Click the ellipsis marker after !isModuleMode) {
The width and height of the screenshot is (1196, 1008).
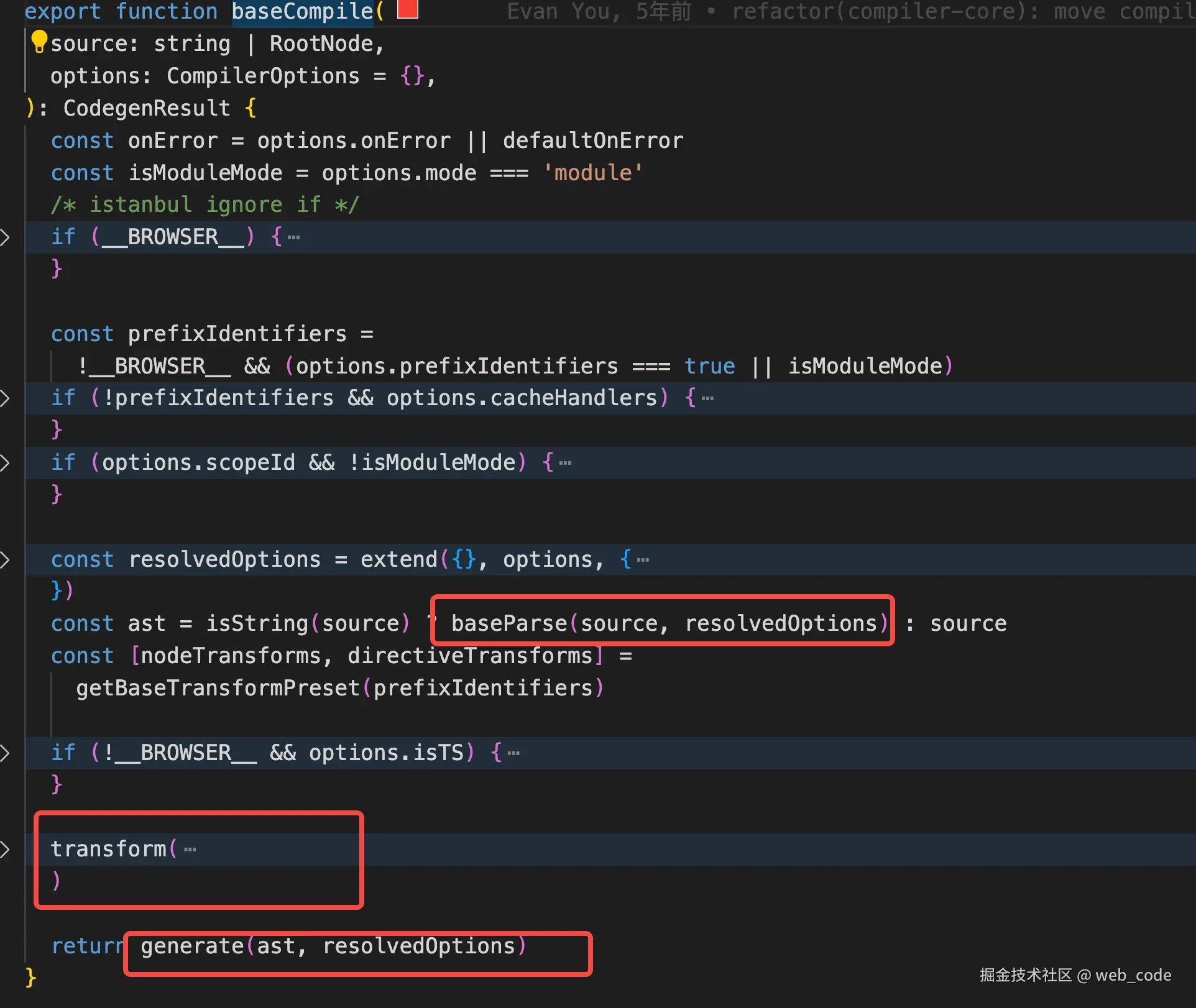tap(565, 463)
